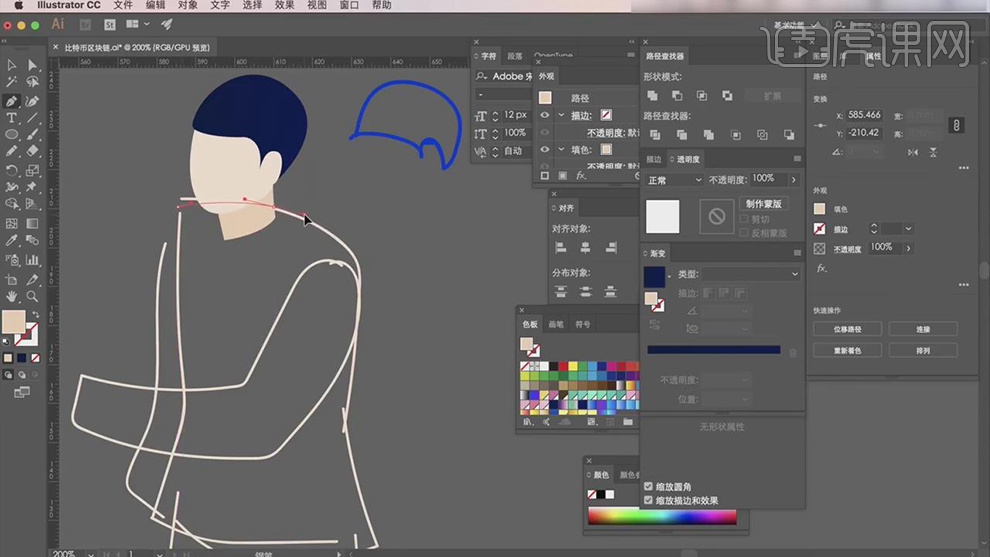
Task: Open the opacity 100% arrow in Transparency panel
Action: coord(794,180)
